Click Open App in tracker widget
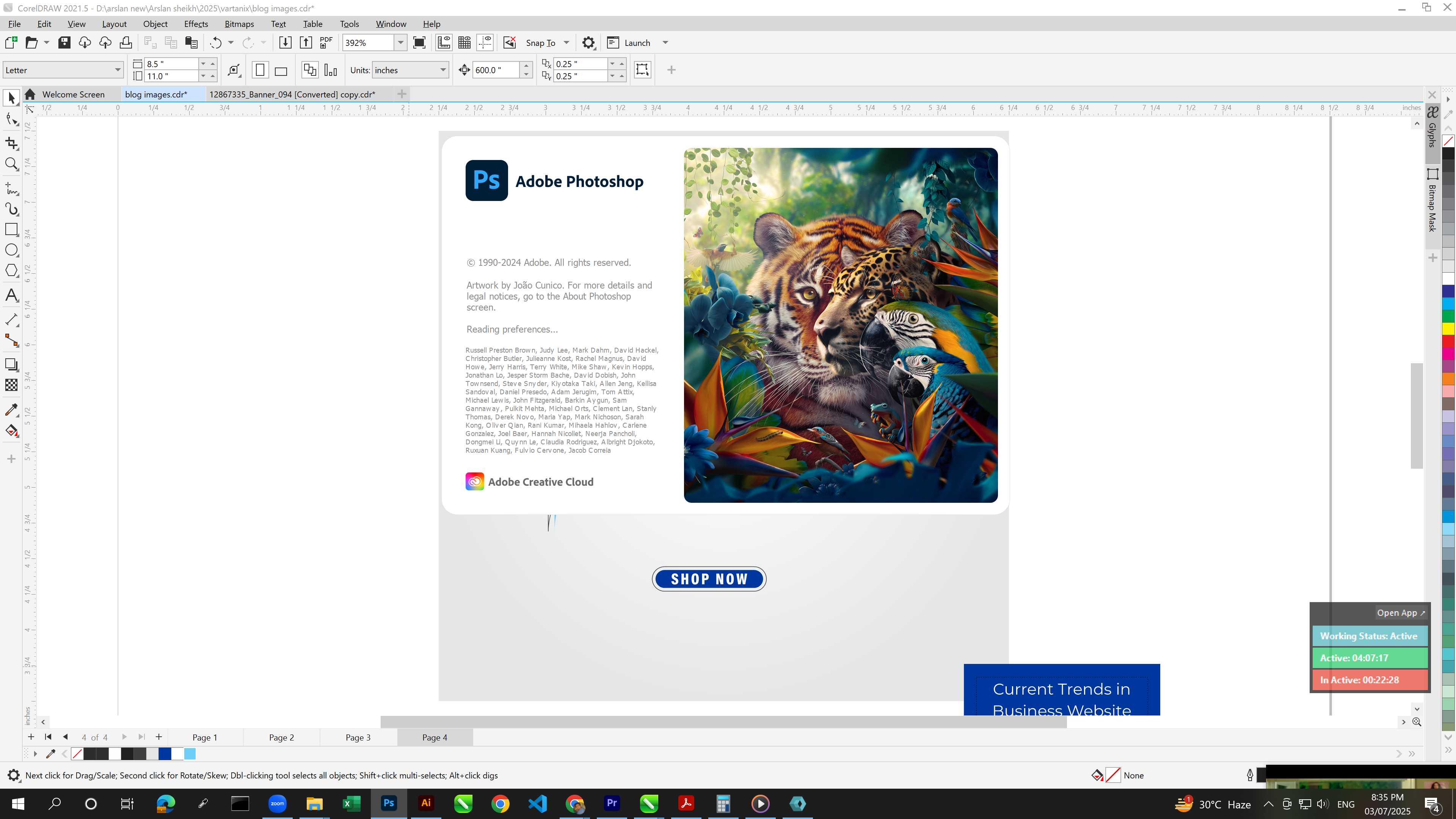The width and height of the screenshot is (1456, 819). (1401, 613)
